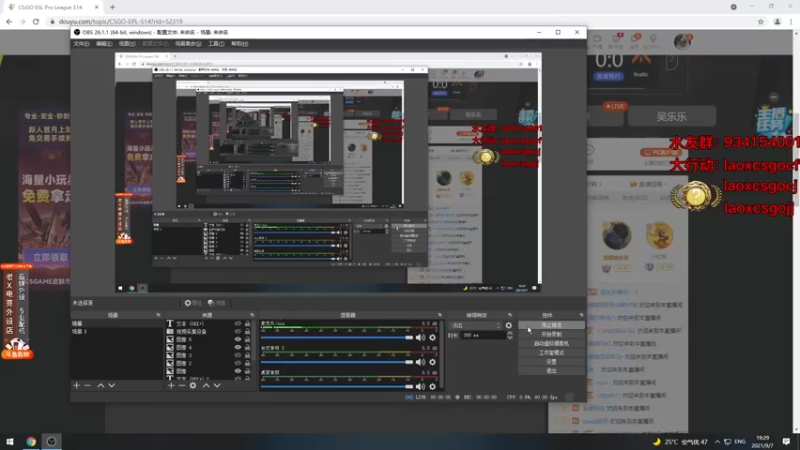Toggle lock on video capture device source
The width and height of the screenshot is (800, 450).
pyautogui.click(x=247, y=332)
